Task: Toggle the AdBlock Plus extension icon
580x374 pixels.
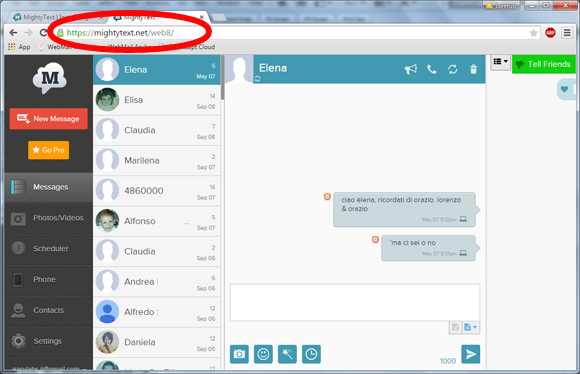Action: point(550,33)
